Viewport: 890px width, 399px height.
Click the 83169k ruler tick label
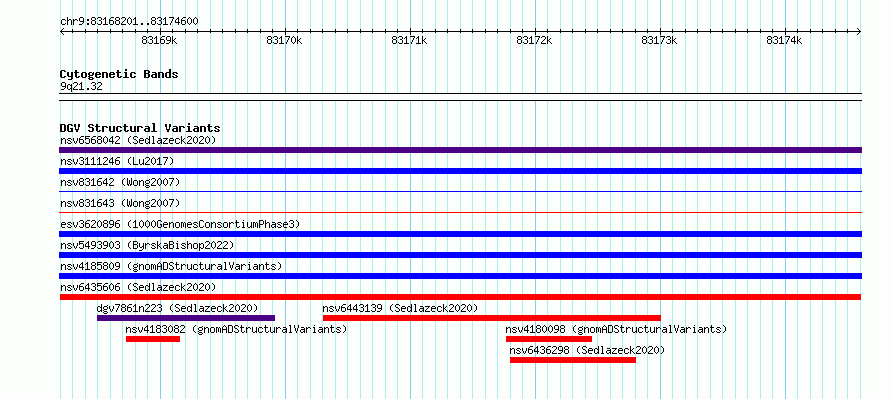(159, 40)
